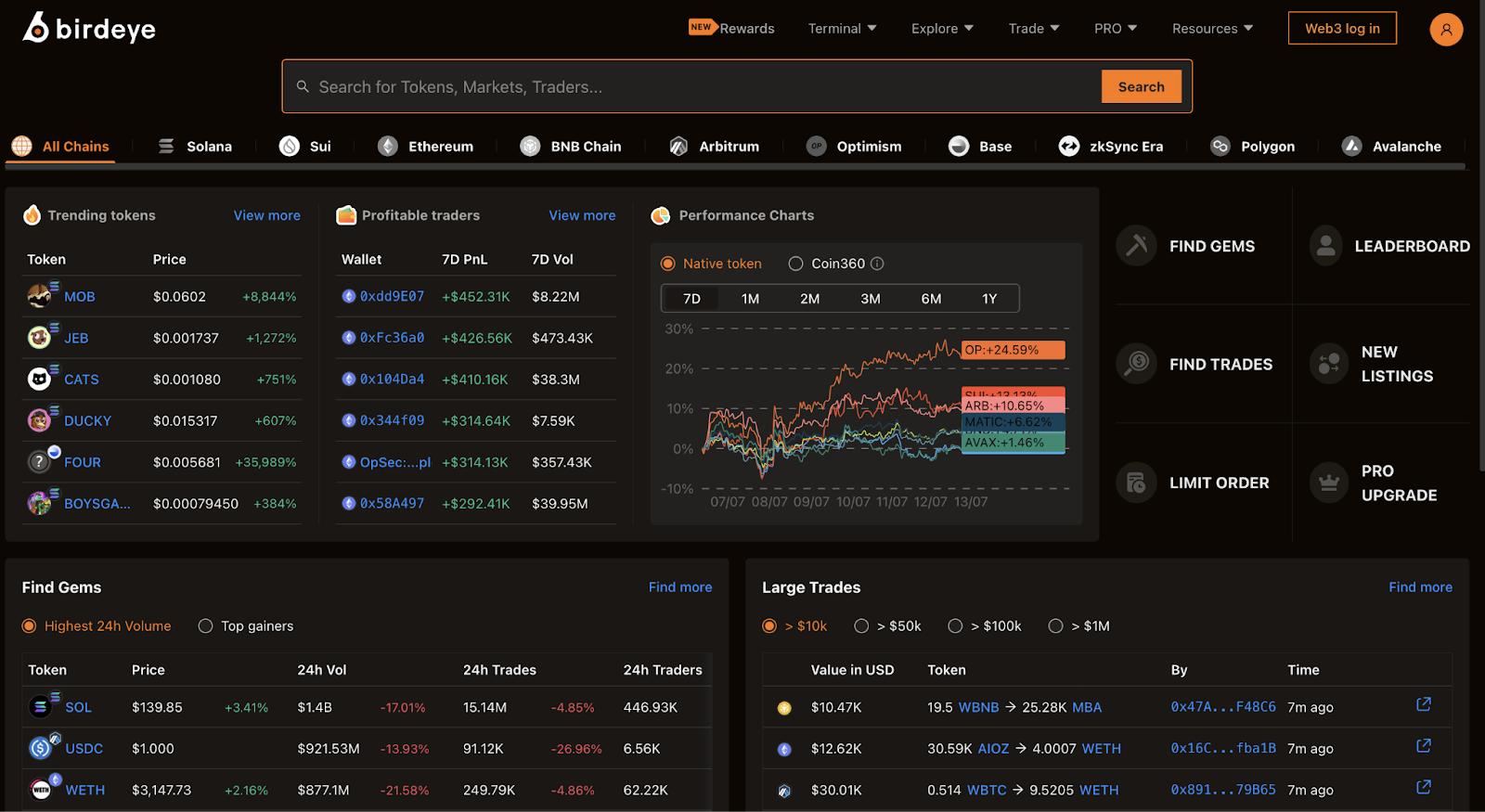Click the Polygon chain icon
Screen dimensions: 1485x812
(x=1220, y=146)
